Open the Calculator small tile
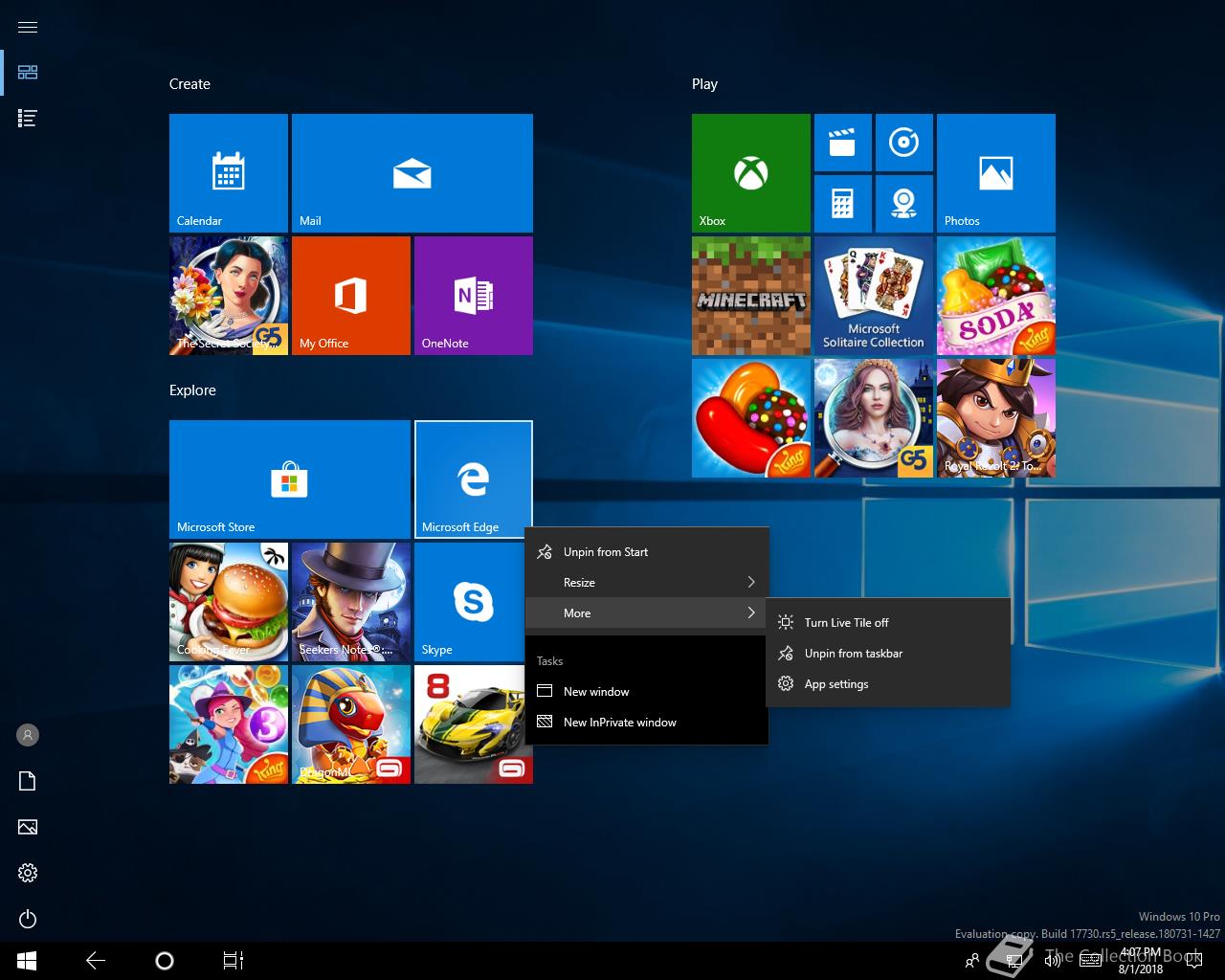Viewport: 1225px width, 980px height. pyautogui.click(x=843, y=204)
